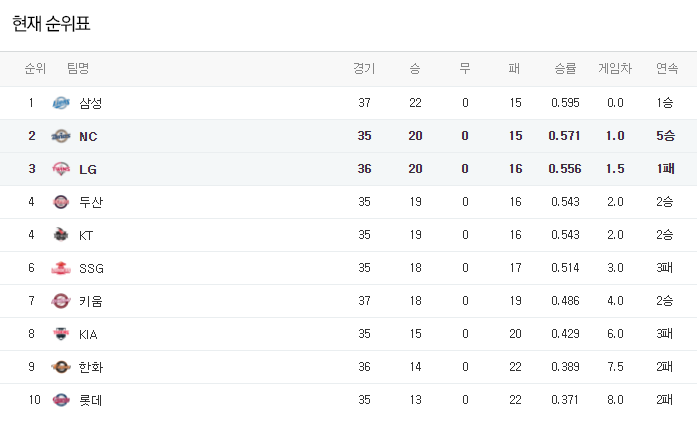
Task: Click the NC team logo icon
Action: 61,136
